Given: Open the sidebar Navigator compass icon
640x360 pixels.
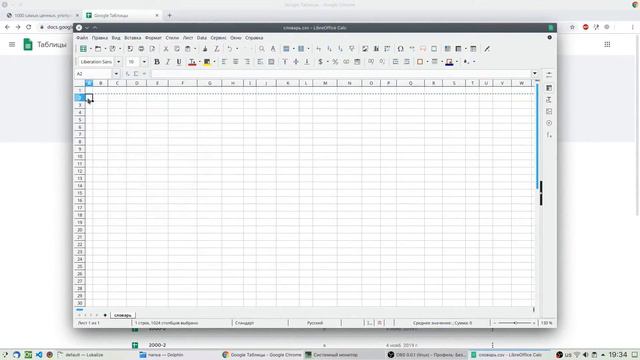Looking at the screenshot, I should (549, 123).
